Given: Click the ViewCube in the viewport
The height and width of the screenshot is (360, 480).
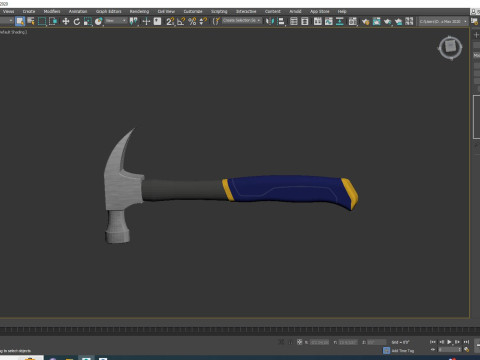Looking at the screenshot, I should click(450, 47).
